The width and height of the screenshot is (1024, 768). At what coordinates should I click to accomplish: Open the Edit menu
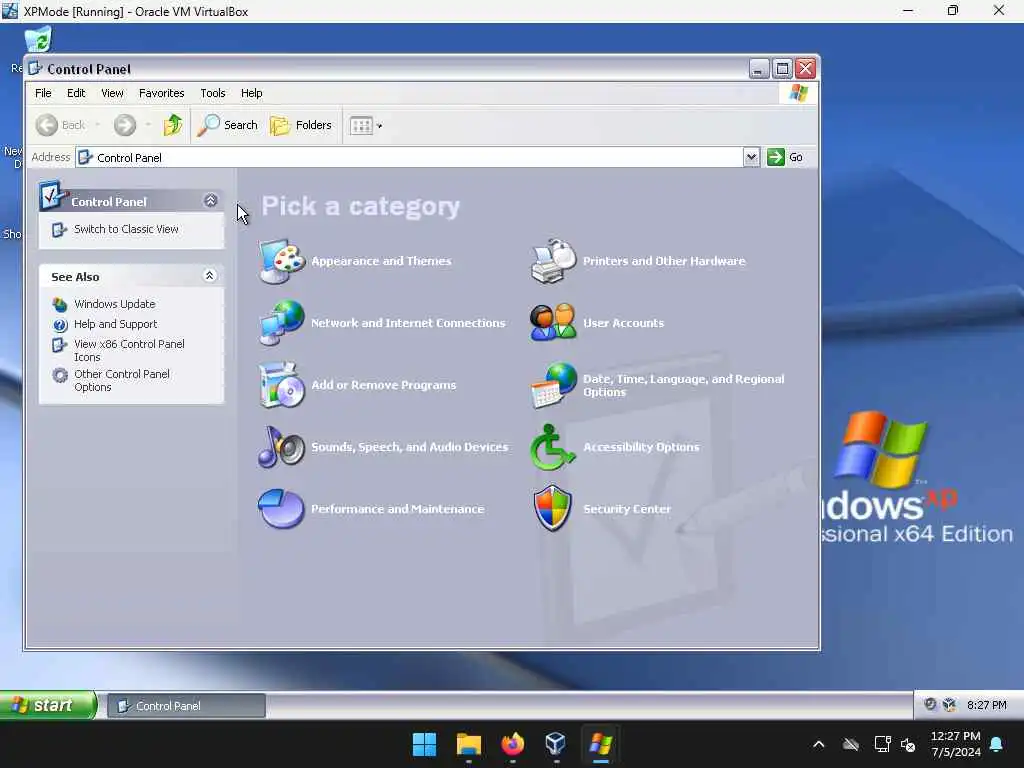click(x=76, y=93)
